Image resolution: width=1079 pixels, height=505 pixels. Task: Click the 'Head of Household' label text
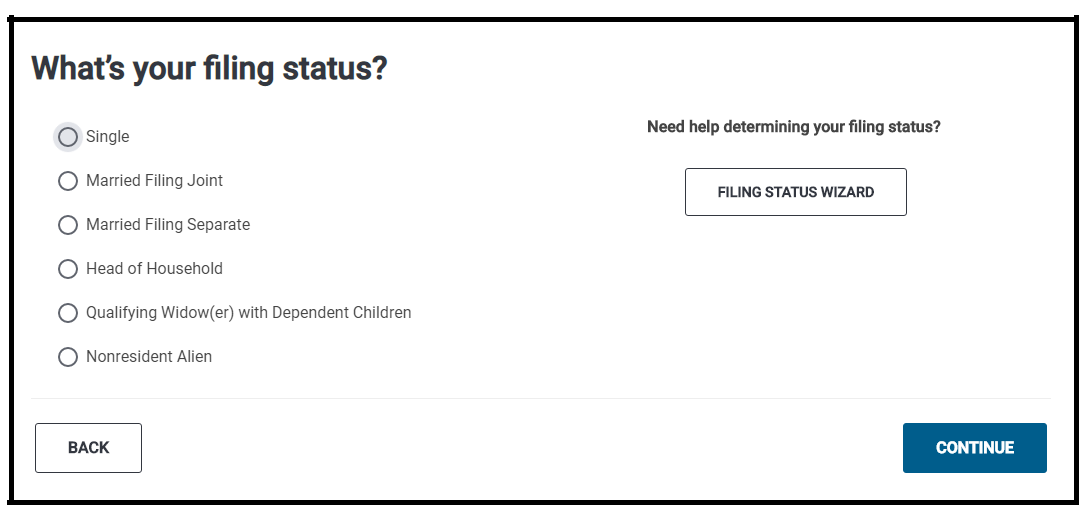[x=154, y=269]
